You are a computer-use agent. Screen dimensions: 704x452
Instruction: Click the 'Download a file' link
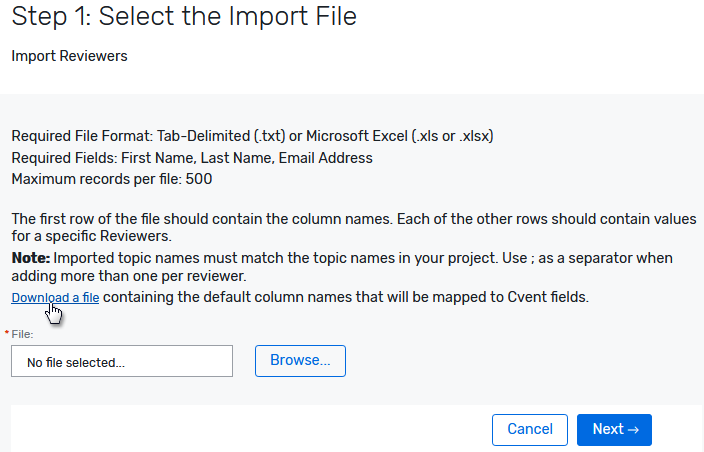55,297
